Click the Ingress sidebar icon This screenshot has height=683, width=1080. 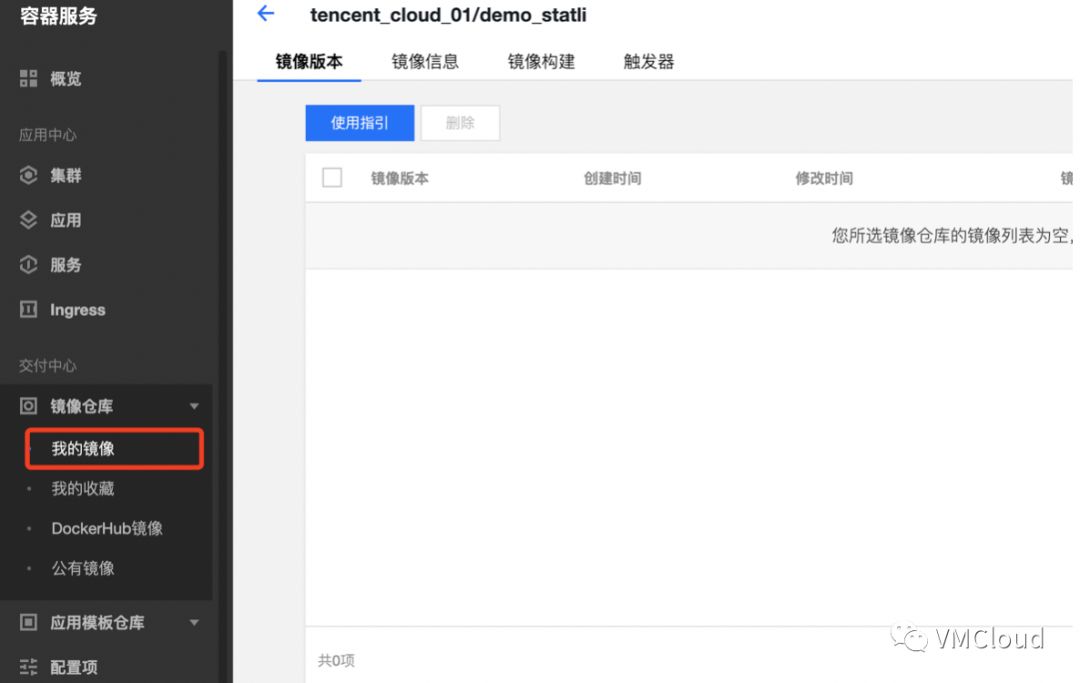(28, 309)
